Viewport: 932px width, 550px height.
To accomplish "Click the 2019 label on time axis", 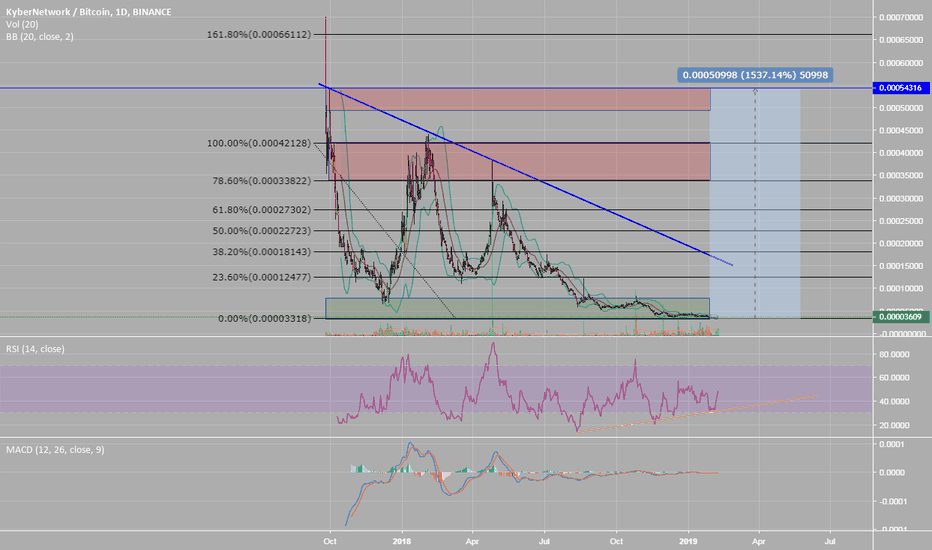I will click(x=688, y=541).
